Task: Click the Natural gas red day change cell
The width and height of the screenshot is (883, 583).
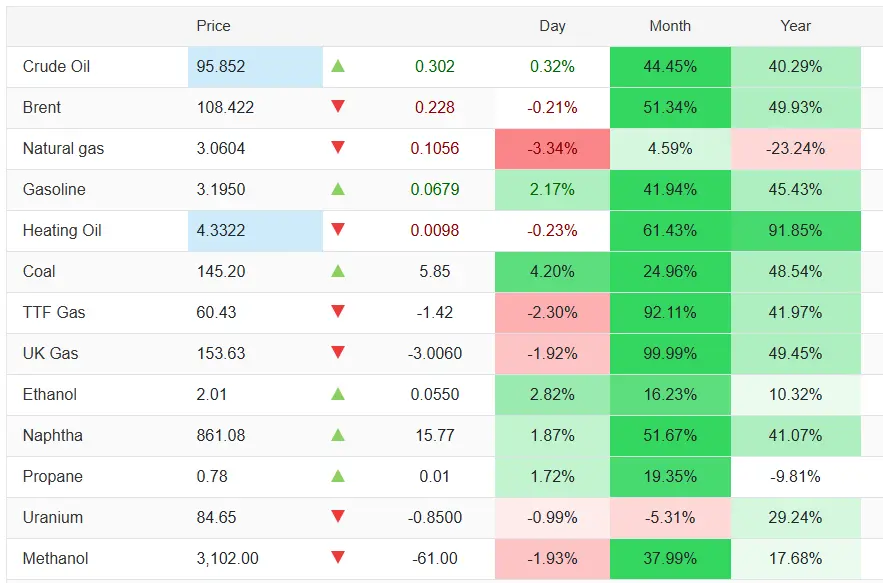Action: click(x=552, y=149)
